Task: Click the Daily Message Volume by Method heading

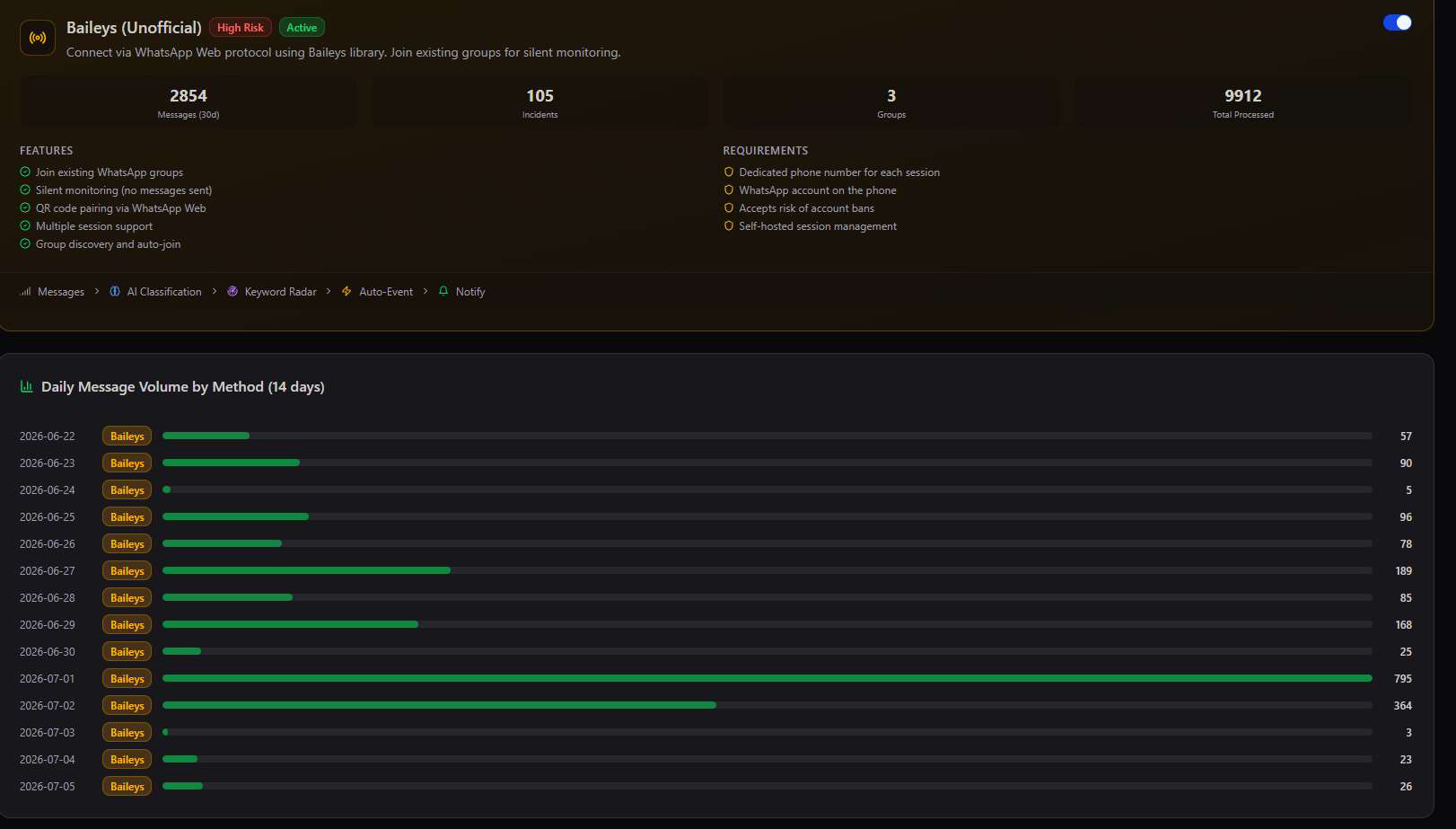Action: point(183,387)
